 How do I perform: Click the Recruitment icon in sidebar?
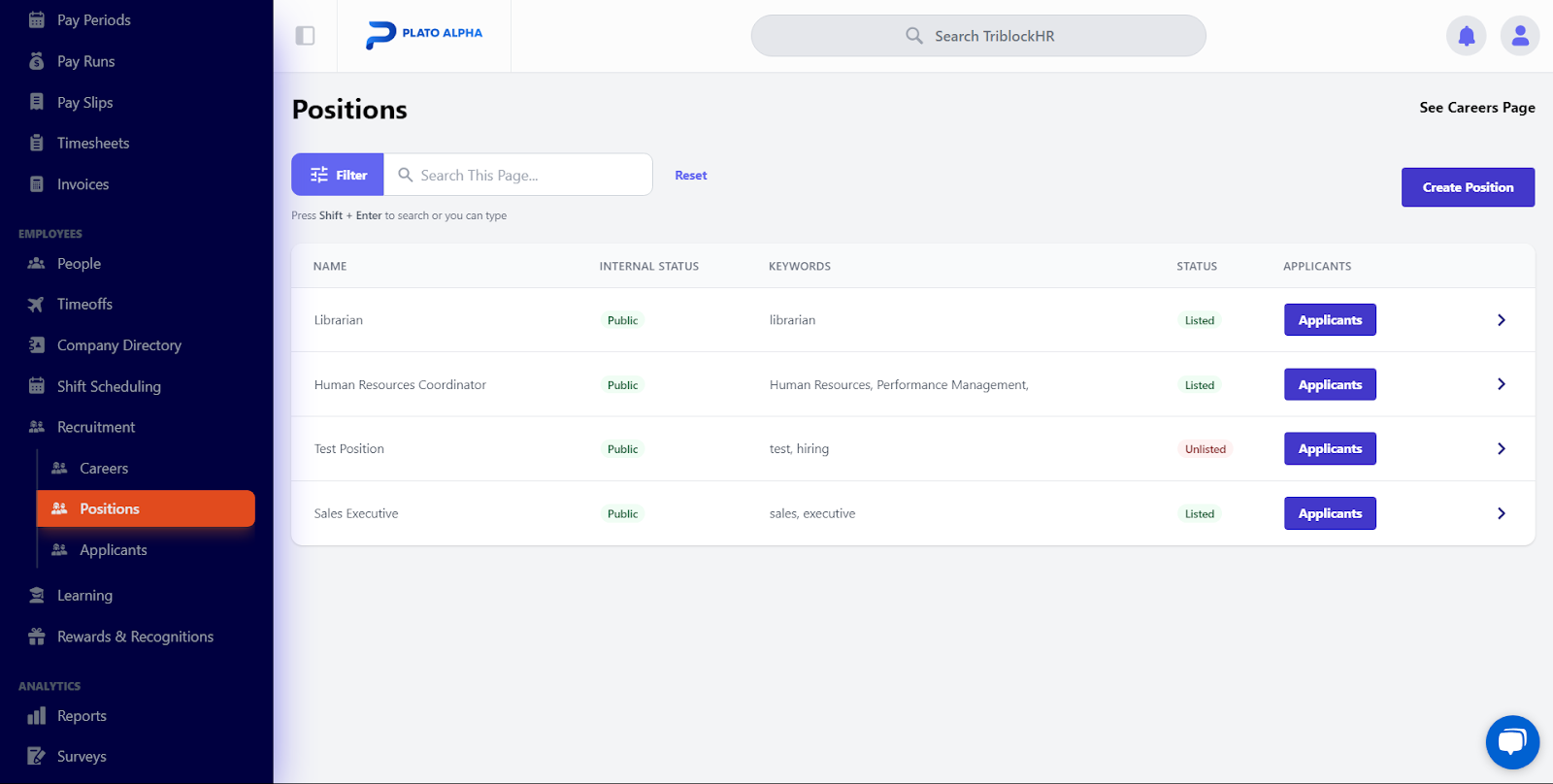tap(37, 426)
